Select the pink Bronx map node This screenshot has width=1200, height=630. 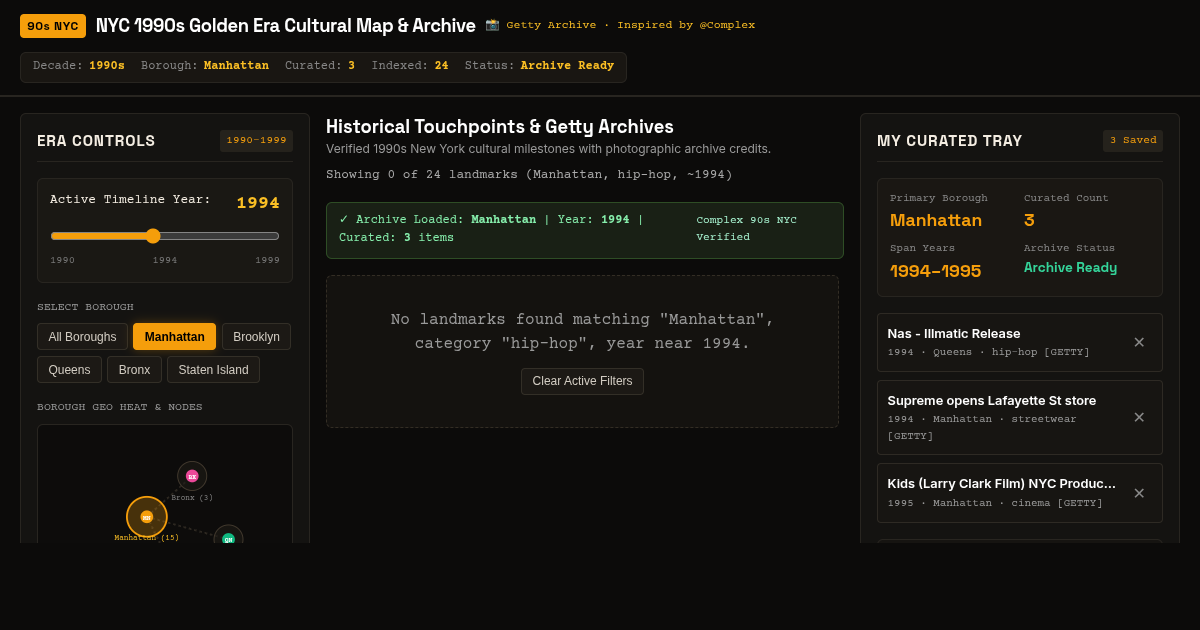[192, 476]
